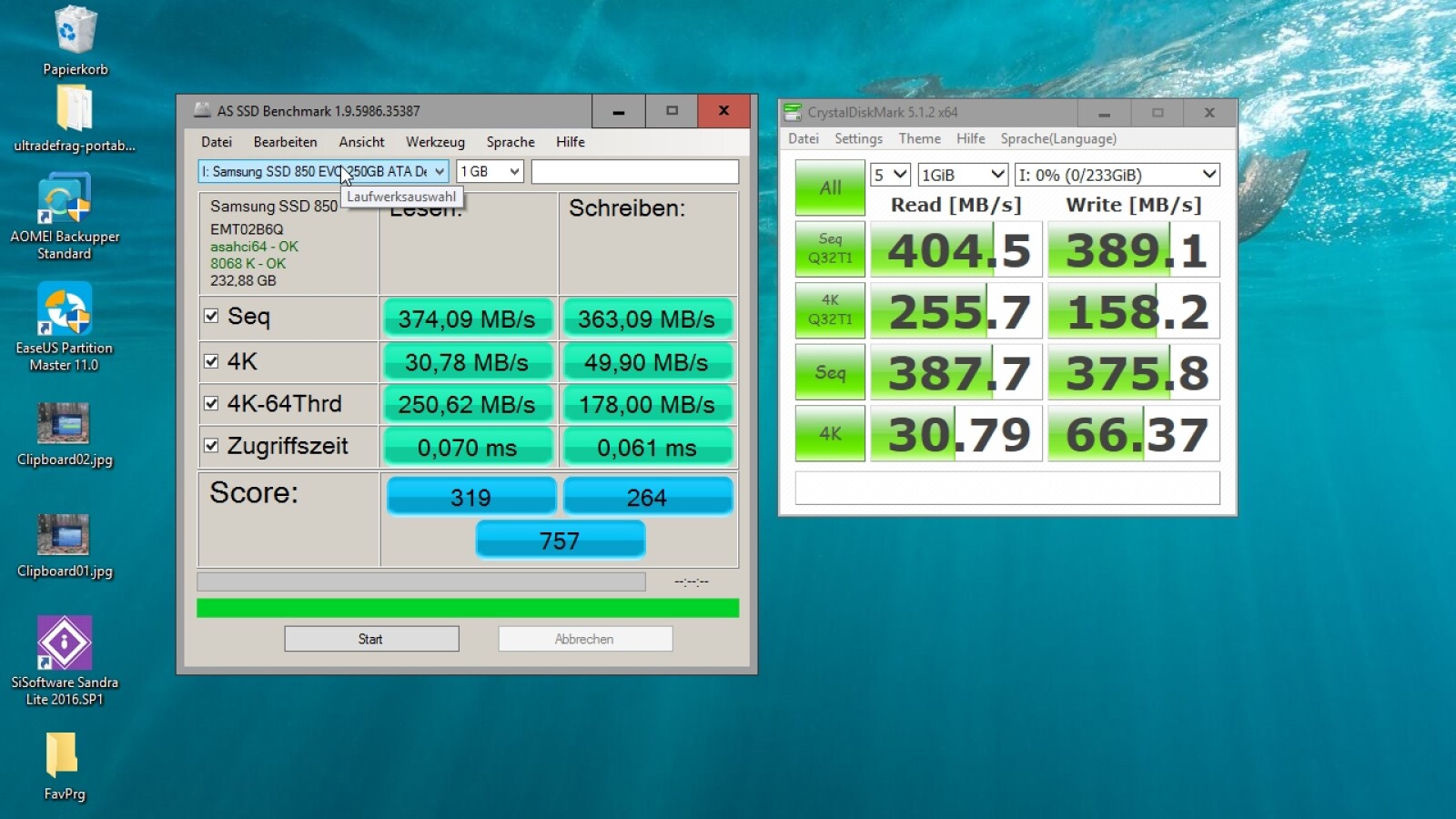The image size is (1456, 819).
Task: Open Datei menu in AS SSD Benchmark
Action: [217, 142]
